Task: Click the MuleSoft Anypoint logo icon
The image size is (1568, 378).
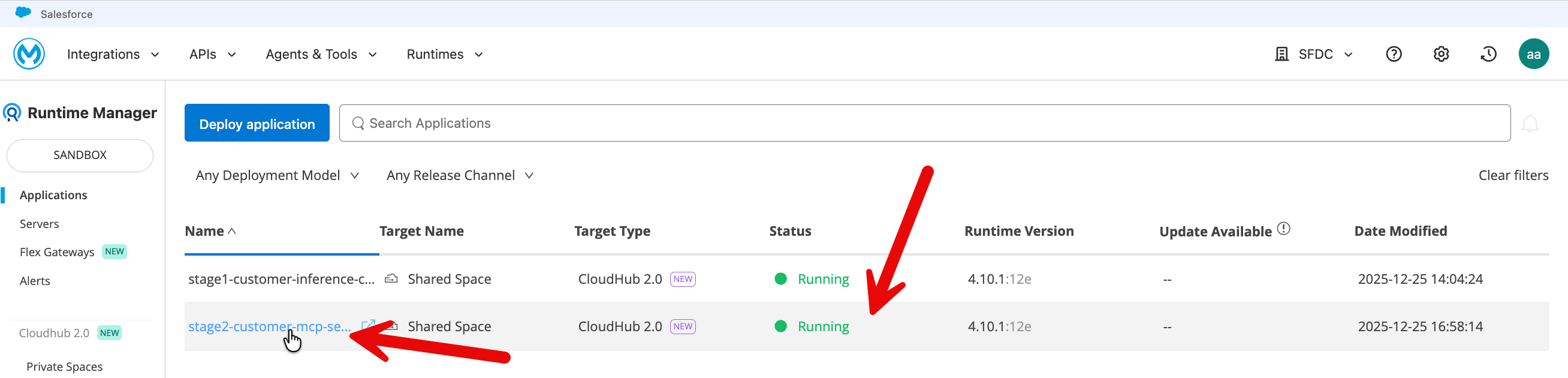Action: point(29,53)
